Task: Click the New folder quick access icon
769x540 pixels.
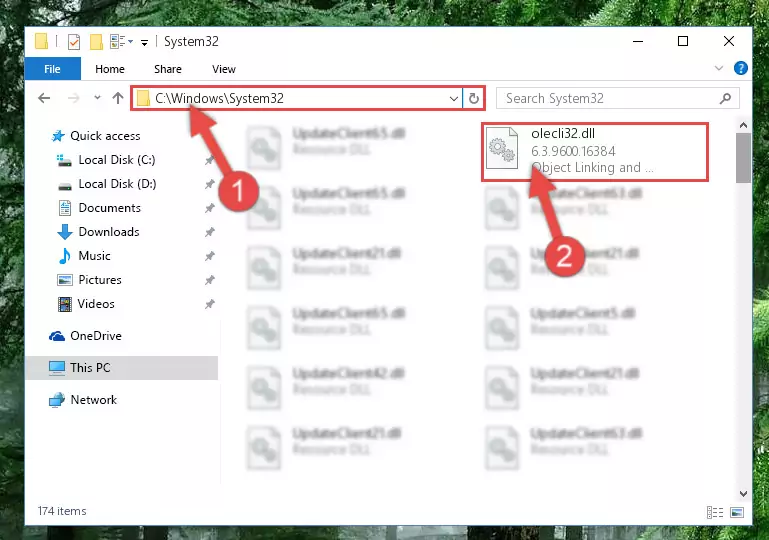Action: (x=96, y=42)
